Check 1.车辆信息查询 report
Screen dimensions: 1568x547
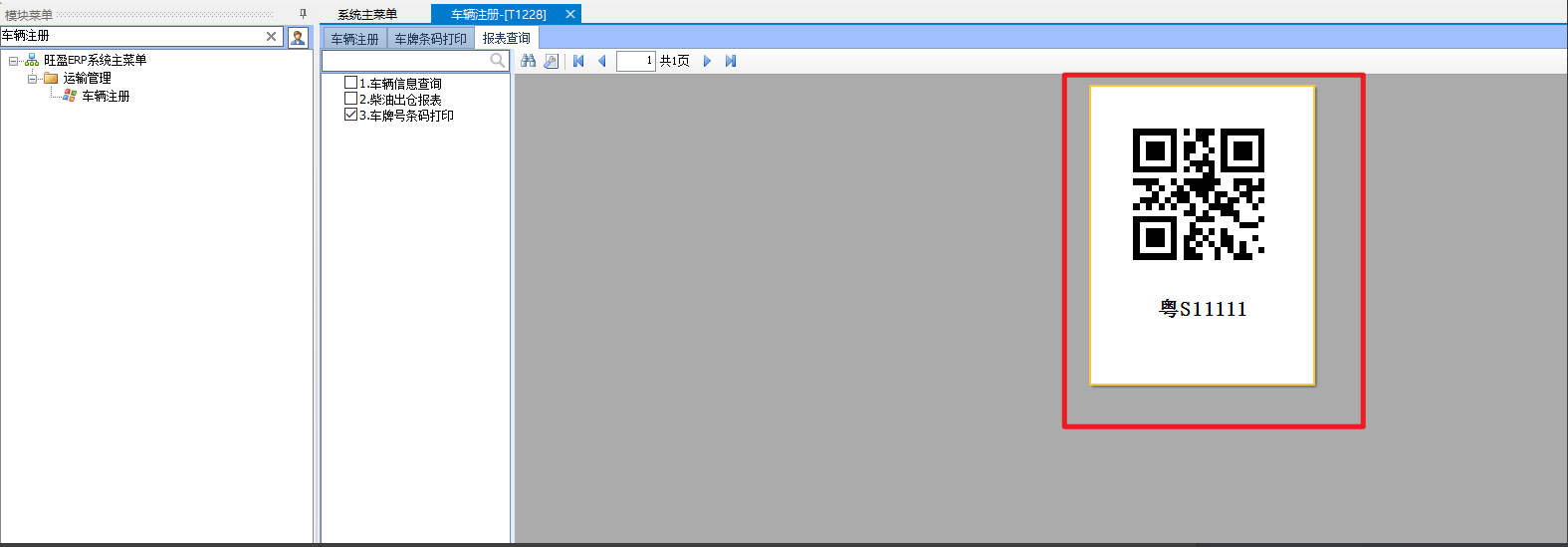coord(350,83)
